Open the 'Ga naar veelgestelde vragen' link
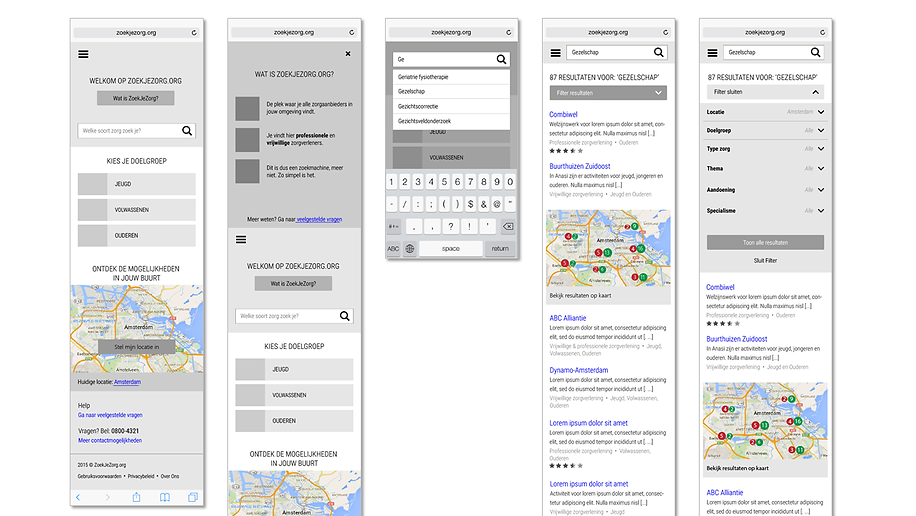916x516 pixels. click(110, 415)
